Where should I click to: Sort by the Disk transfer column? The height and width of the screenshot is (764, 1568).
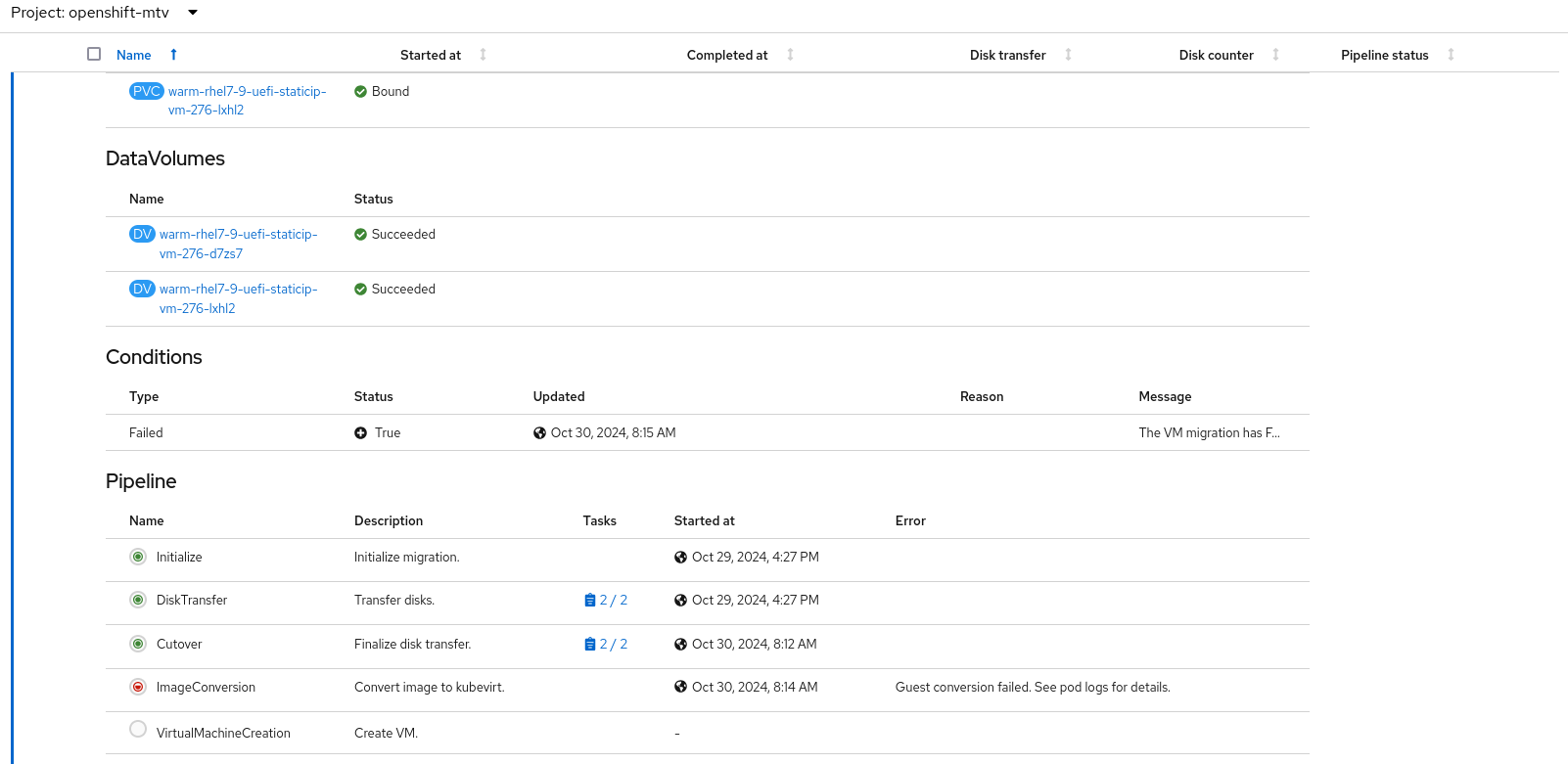click(1007, 55)
